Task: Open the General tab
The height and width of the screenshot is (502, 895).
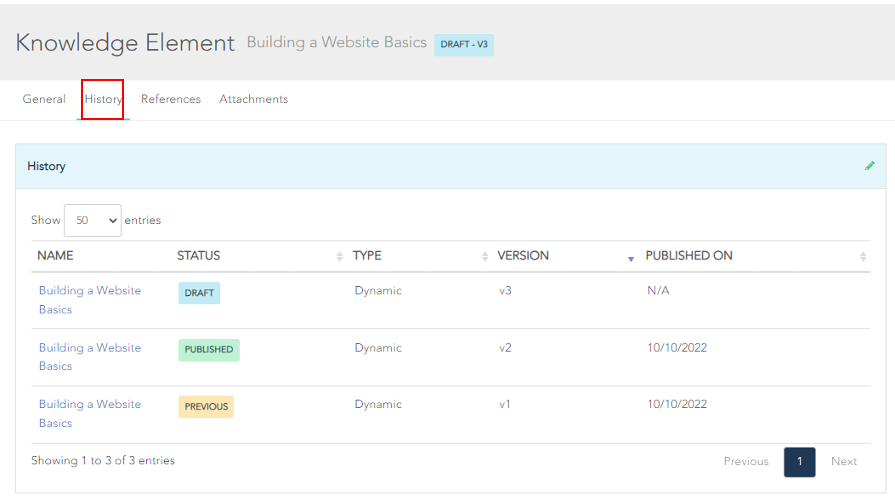Action: tap(44, 99)
